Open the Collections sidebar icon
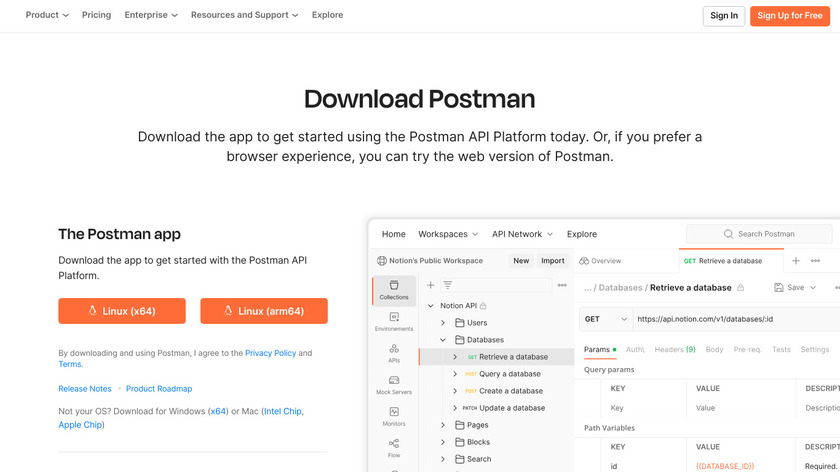 coord(394,290)
